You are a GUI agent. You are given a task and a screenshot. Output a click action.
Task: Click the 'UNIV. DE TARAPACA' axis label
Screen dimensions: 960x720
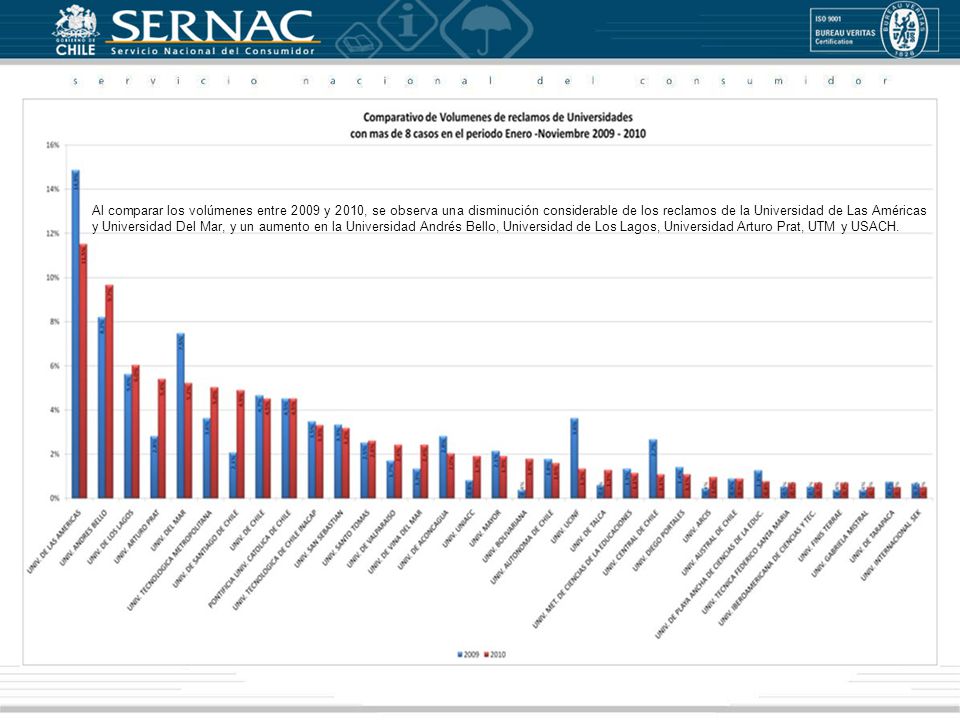pyautogui.click(x=874, y=536)
